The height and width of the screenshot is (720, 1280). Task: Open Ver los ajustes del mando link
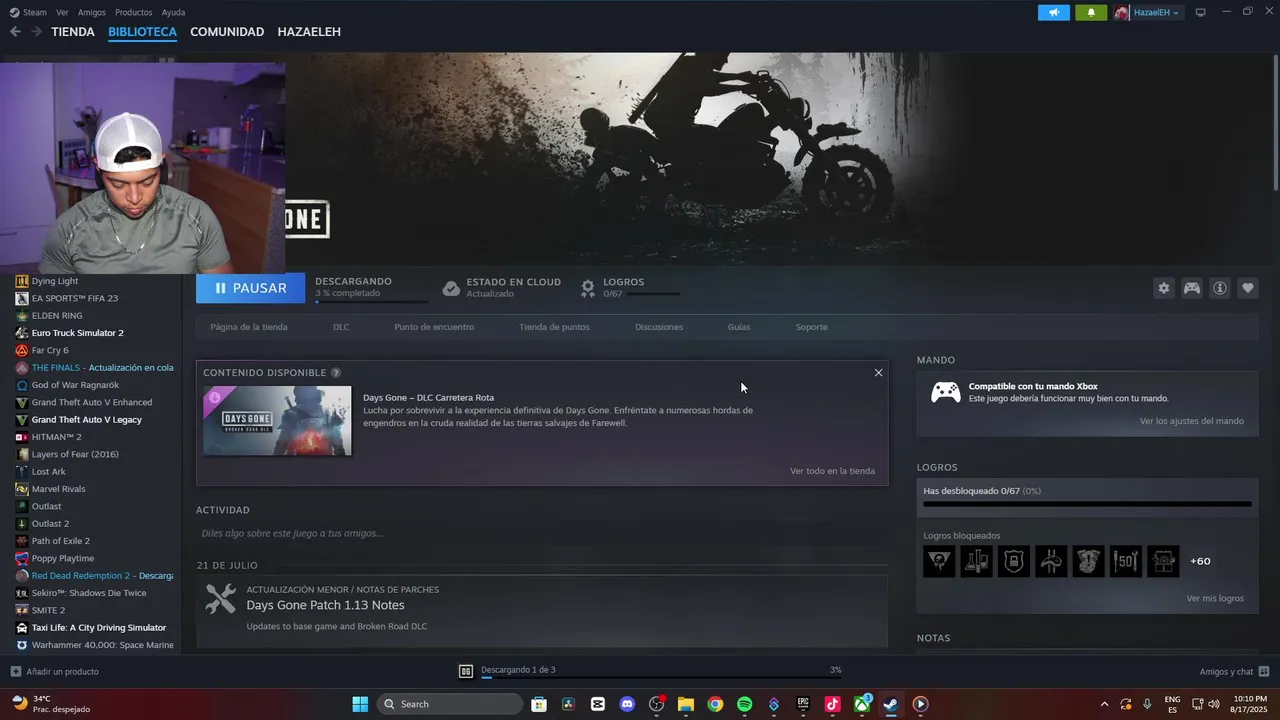1192,421
